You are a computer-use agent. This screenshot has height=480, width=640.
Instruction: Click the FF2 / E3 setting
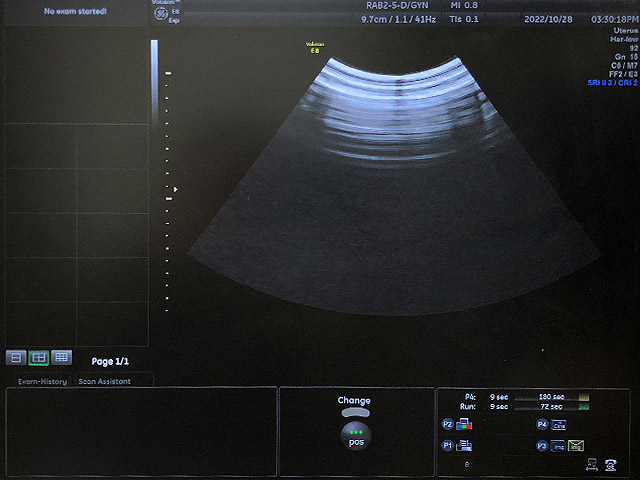623,74
